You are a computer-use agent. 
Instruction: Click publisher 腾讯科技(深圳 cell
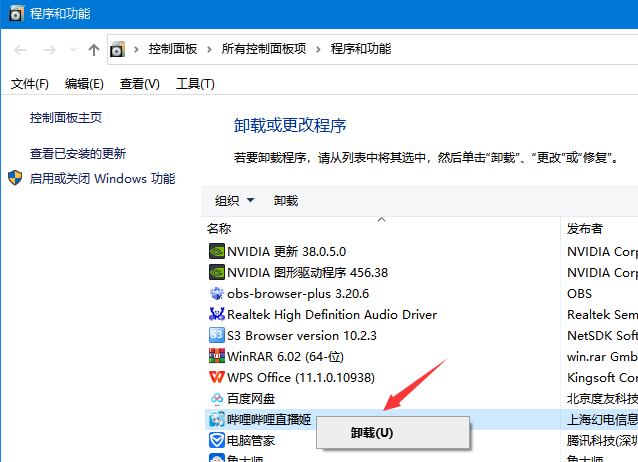tap(602, 440)
